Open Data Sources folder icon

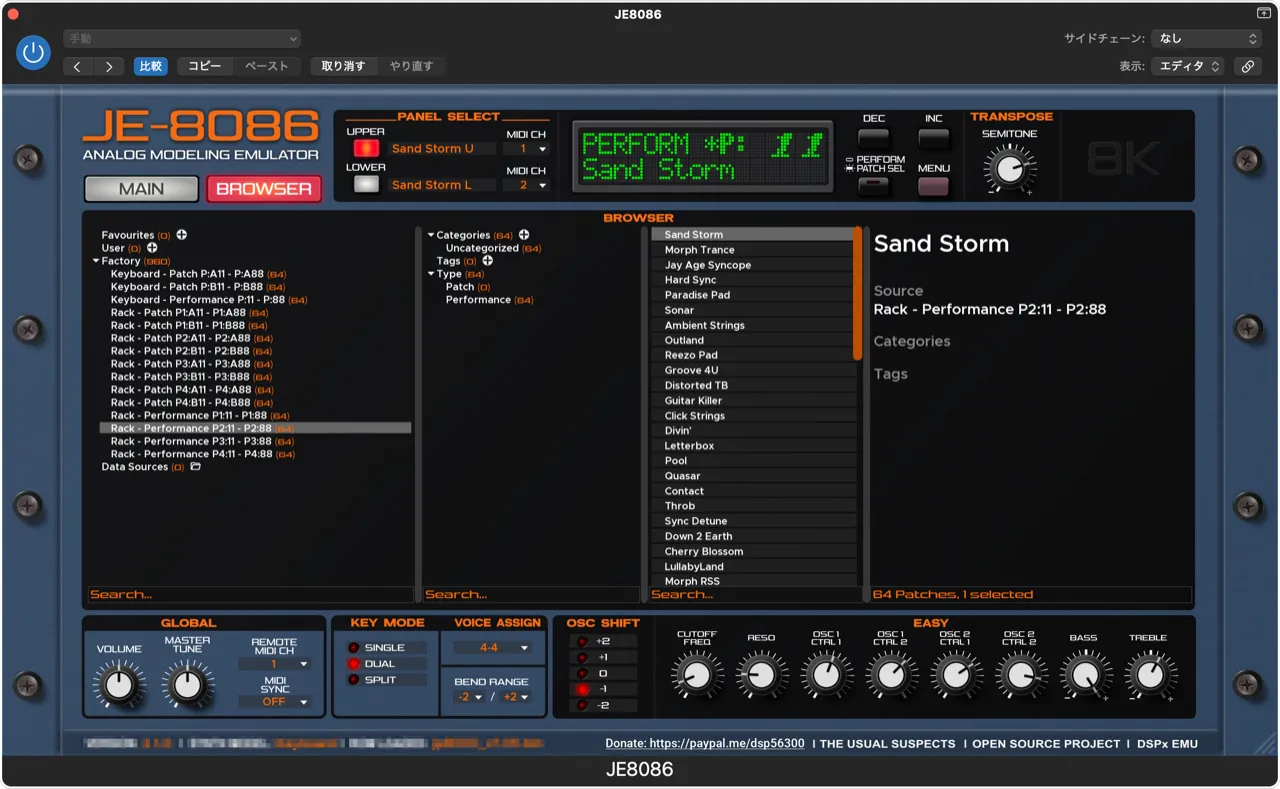(x=195, y=467)
